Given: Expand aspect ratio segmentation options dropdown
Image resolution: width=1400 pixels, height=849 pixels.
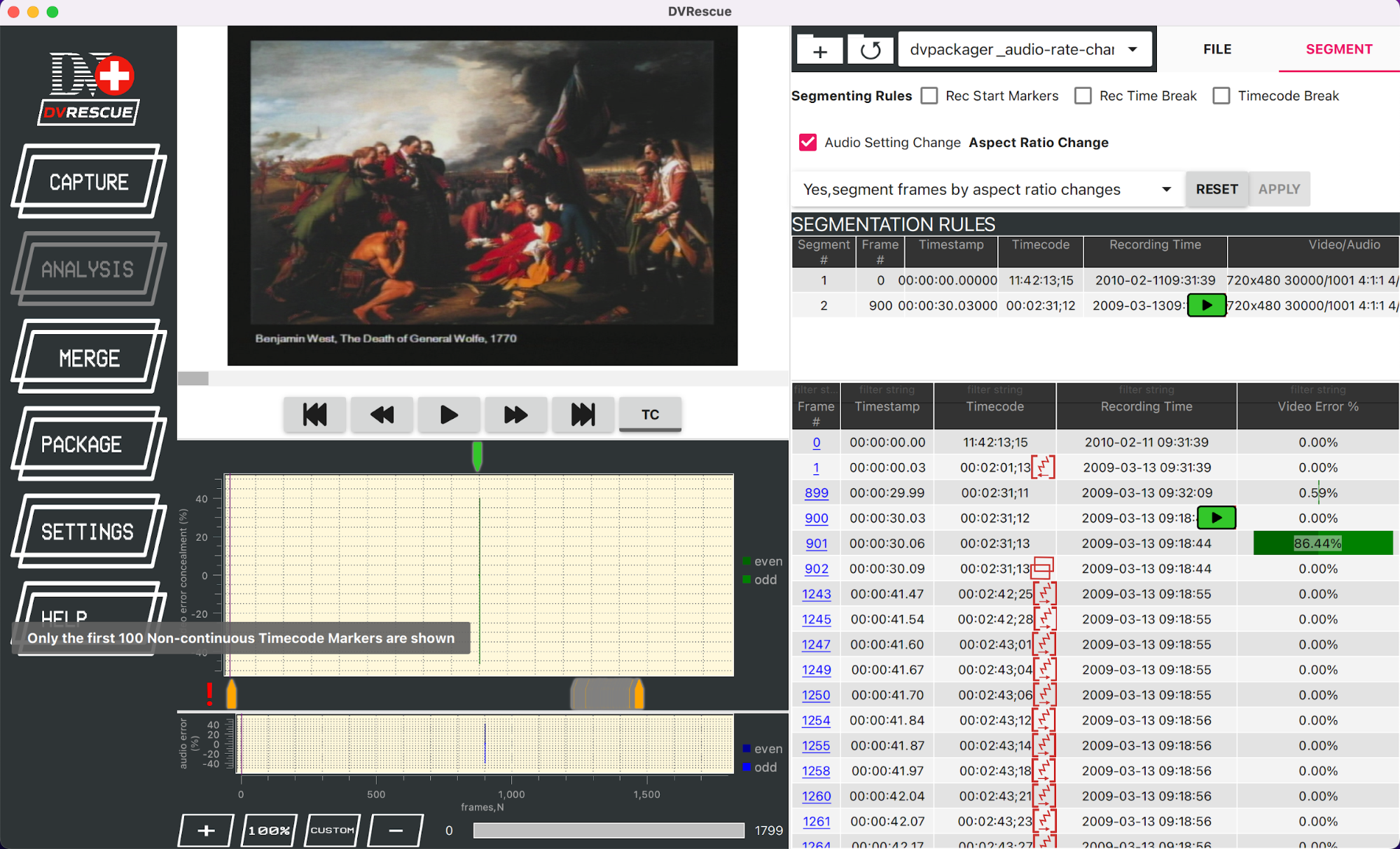Looking at the screenshot, I should [1163, 189].
